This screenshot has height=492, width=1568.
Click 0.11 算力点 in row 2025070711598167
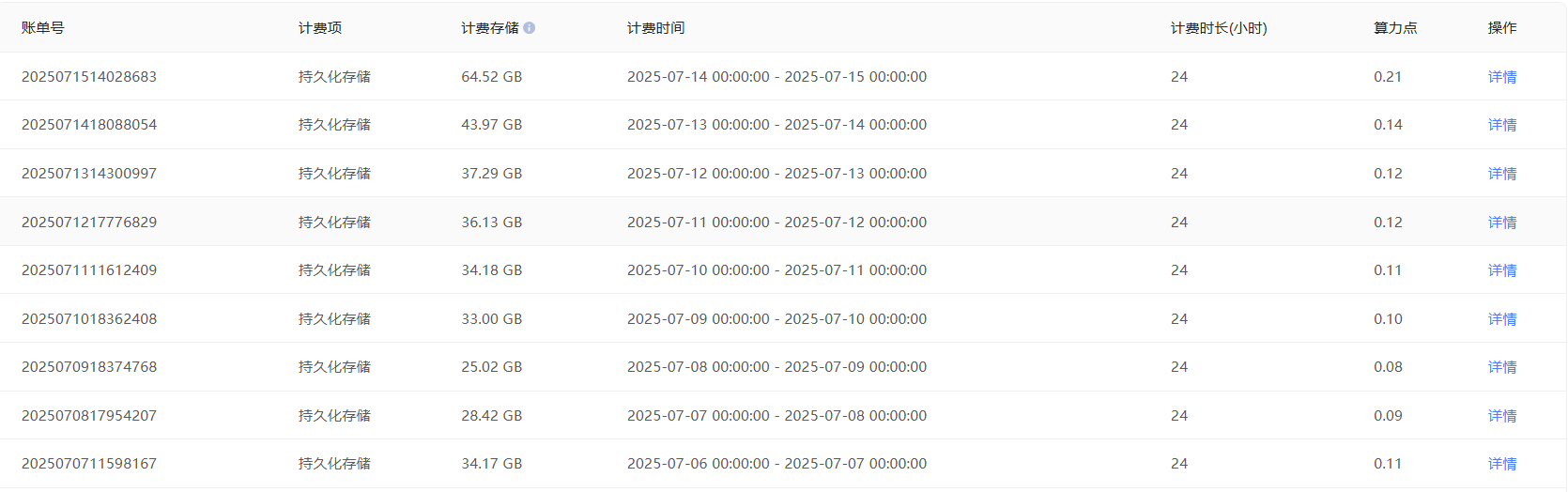1388,464
